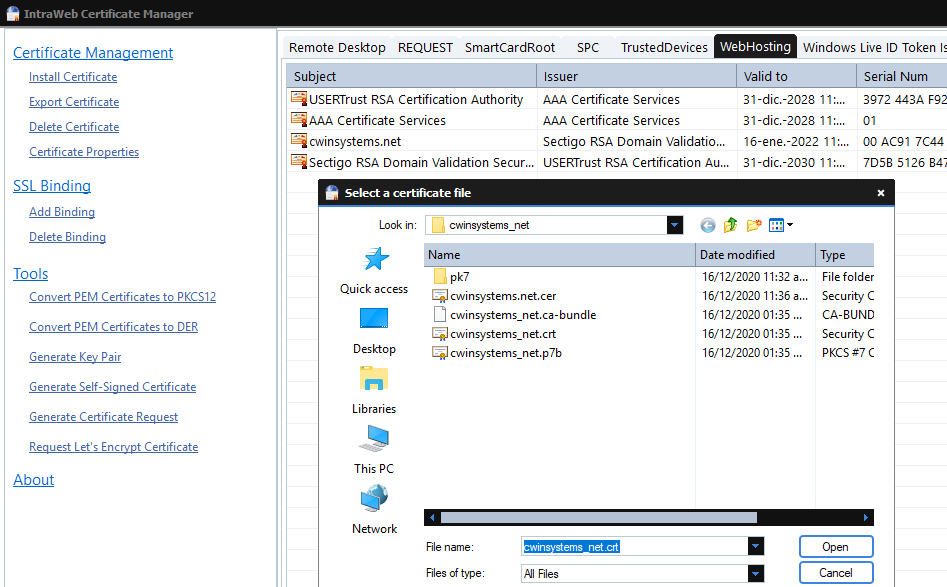This screenshot has width=947, height=587.
Task: Jump to Libraries in places bar
Action: [374, 380]
